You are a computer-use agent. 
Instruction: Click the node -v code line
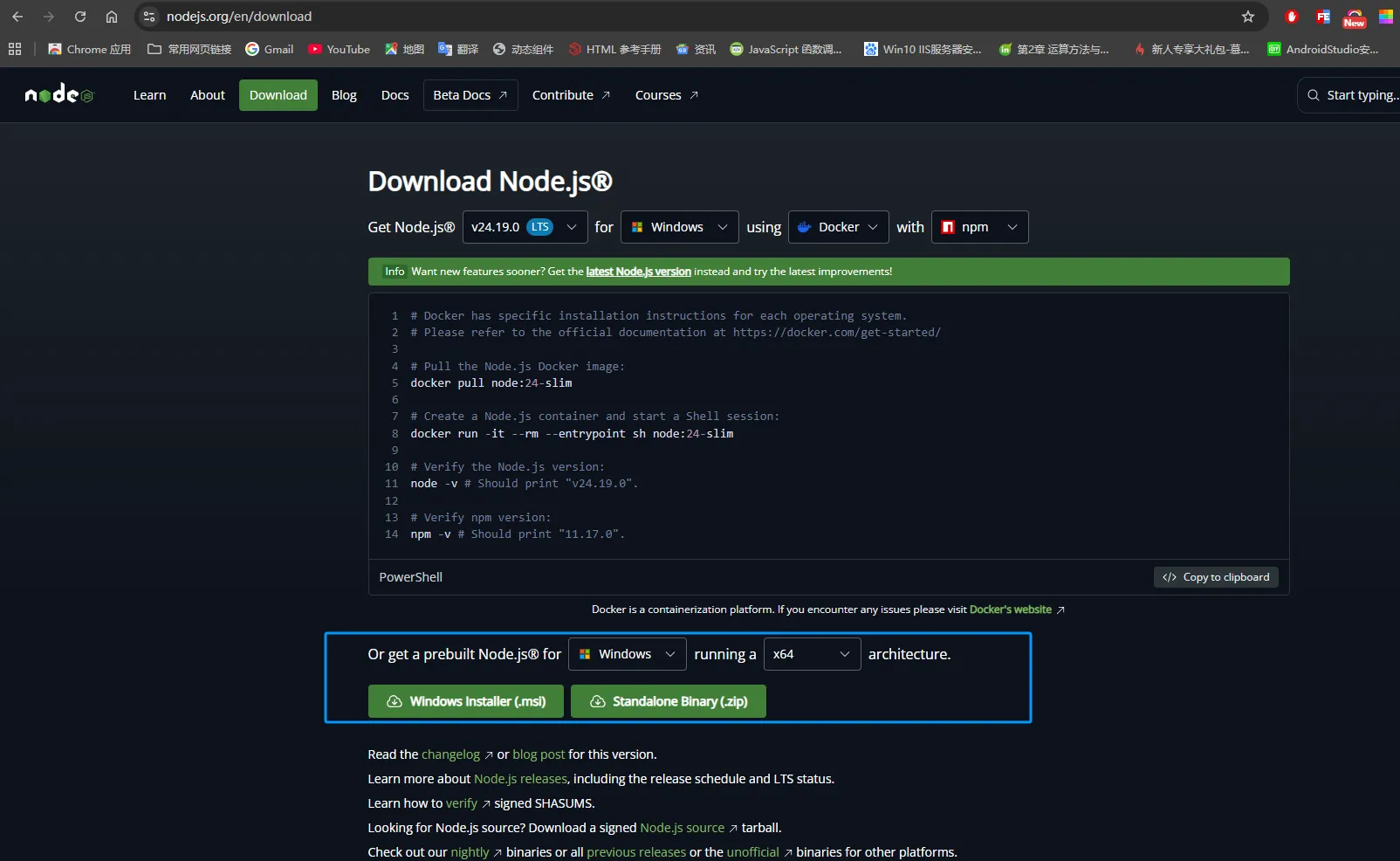click(525, 484)
